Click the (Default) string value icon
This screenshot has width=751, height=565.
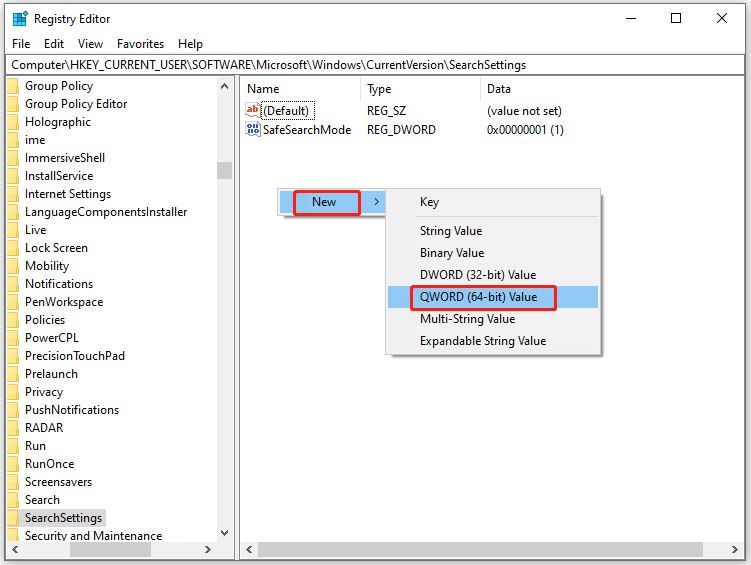[x=252, y=110]
